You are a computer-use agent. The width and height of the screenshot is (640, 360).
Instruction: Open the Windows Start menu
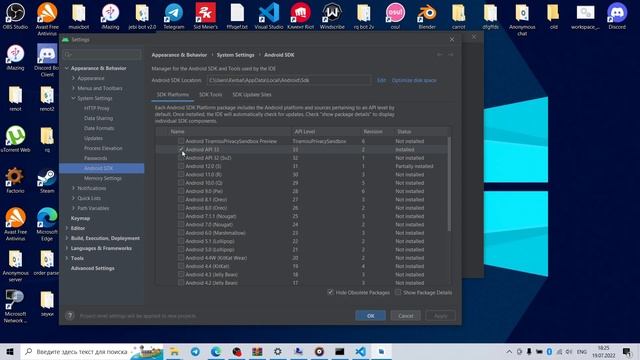[10, 351]
